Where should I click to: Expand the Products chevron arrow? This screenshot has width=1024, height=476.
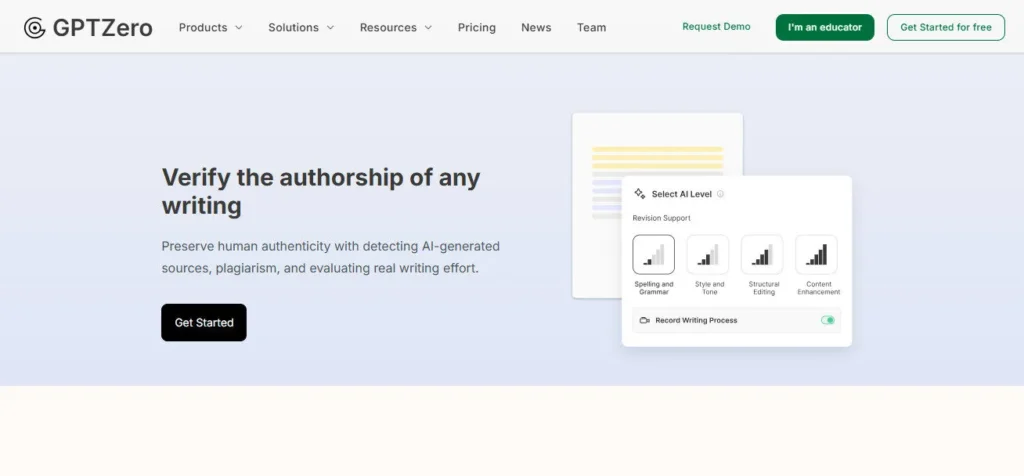(238, 27)
